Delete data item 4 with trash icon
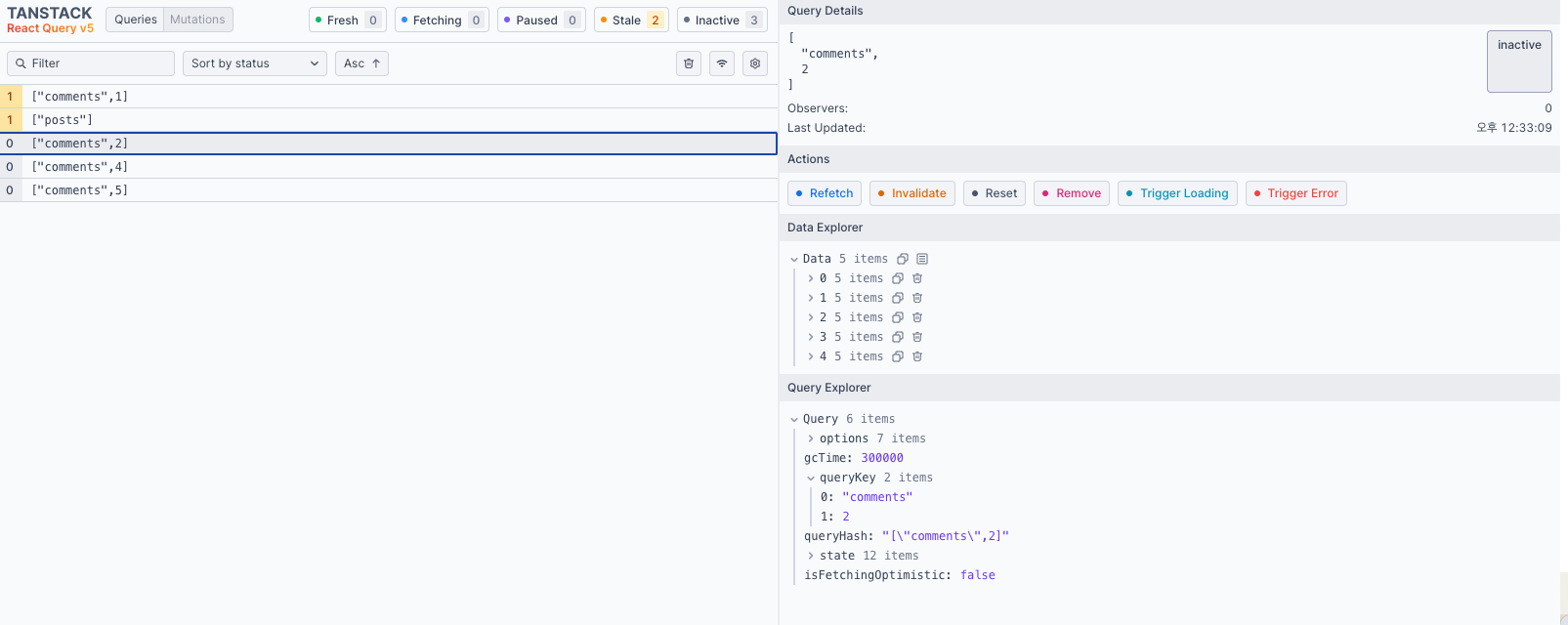The width and height of the screenshot is (1568, 625). (x=917, y=356)
